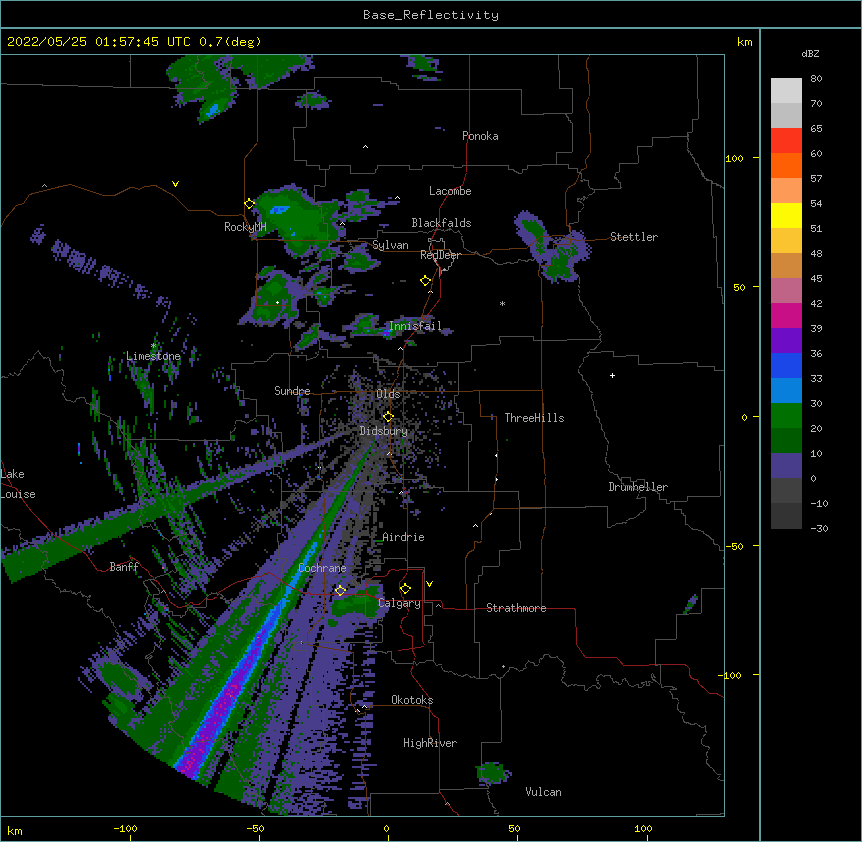Click the yellow diamond marker south of RedDeer
This screenshot has width=862, height=842.
426,281
